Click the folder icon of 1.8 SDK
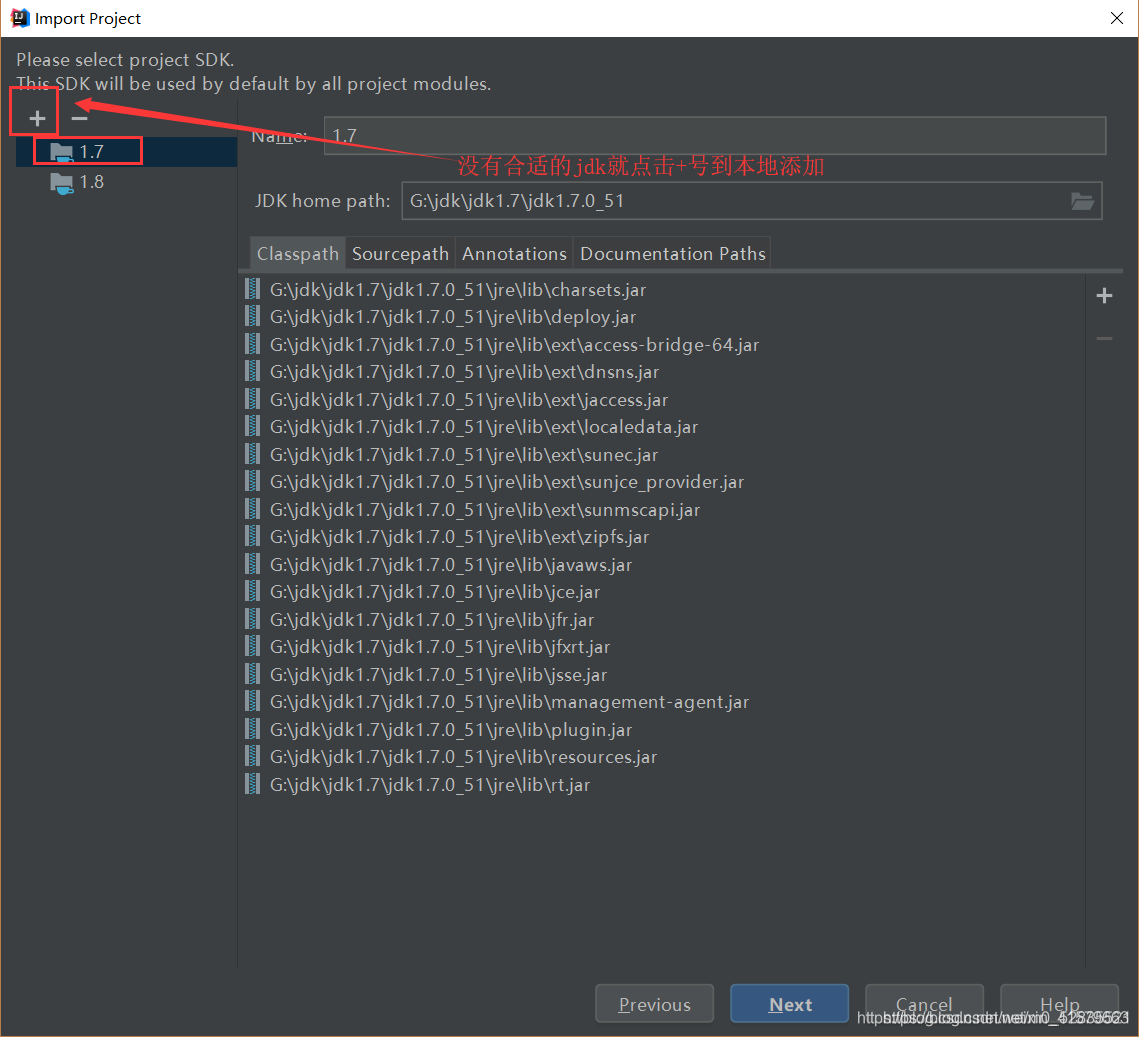1139x1037 pixels. pos(62,183)
